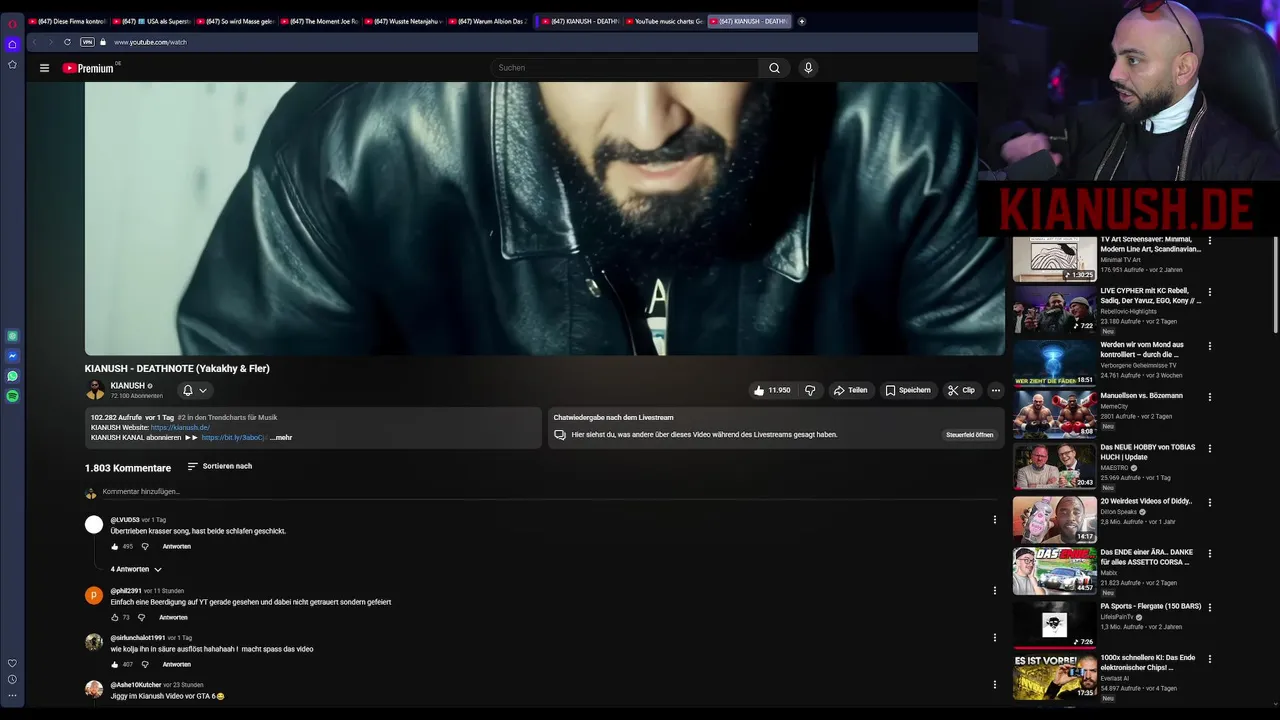Open Spotify in Opera sidebar

(x=12, y=396)
